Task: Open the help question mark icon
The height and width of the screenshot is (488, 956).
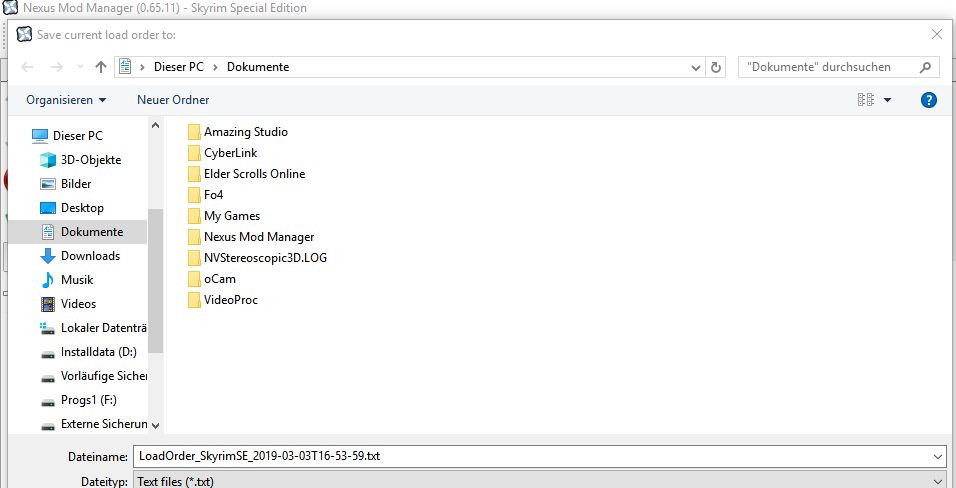Action: [x=928, y=100]
